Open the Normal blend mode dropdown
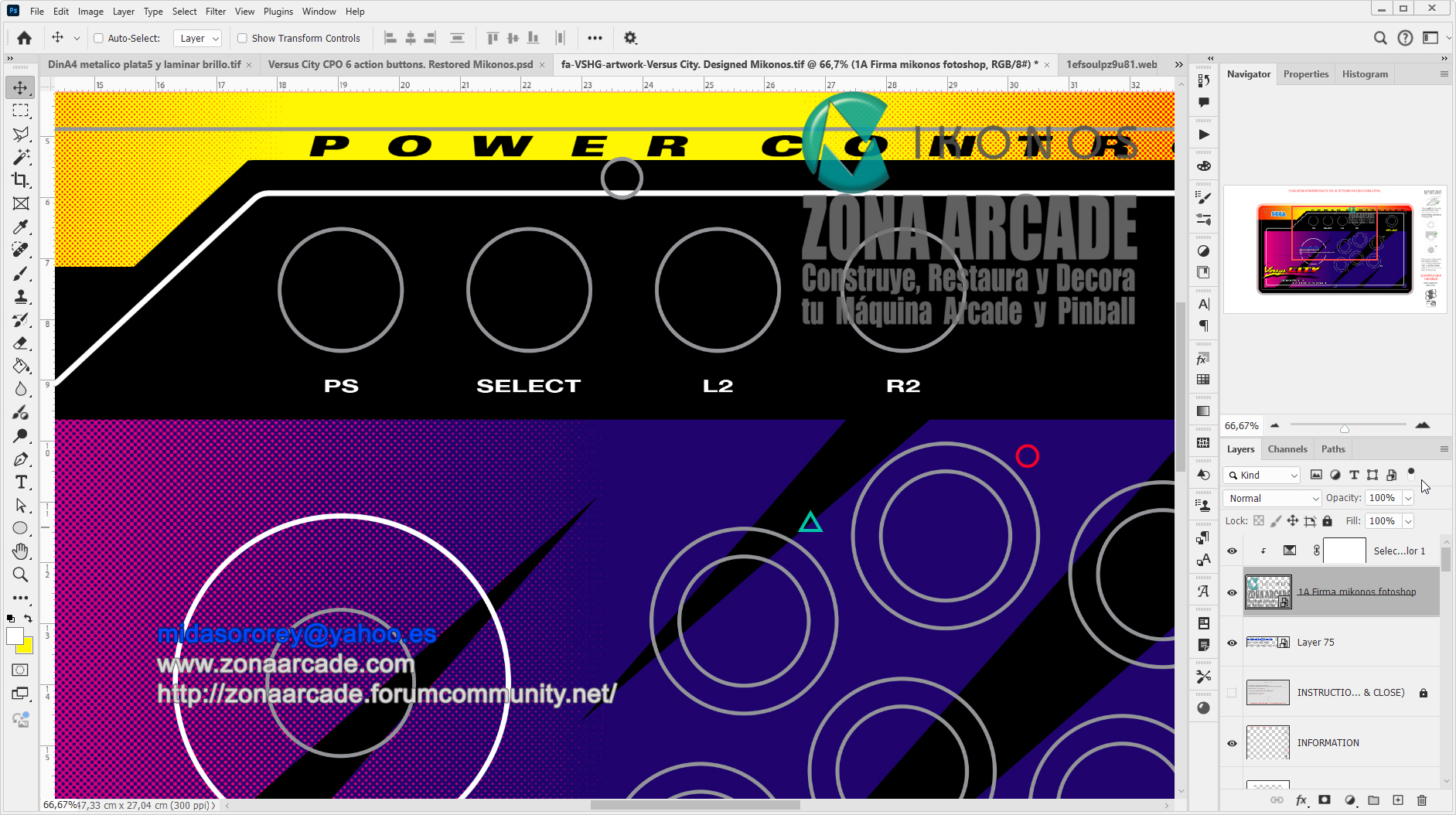This screenshot has height=815, width=1456. tap(1272, 499)
